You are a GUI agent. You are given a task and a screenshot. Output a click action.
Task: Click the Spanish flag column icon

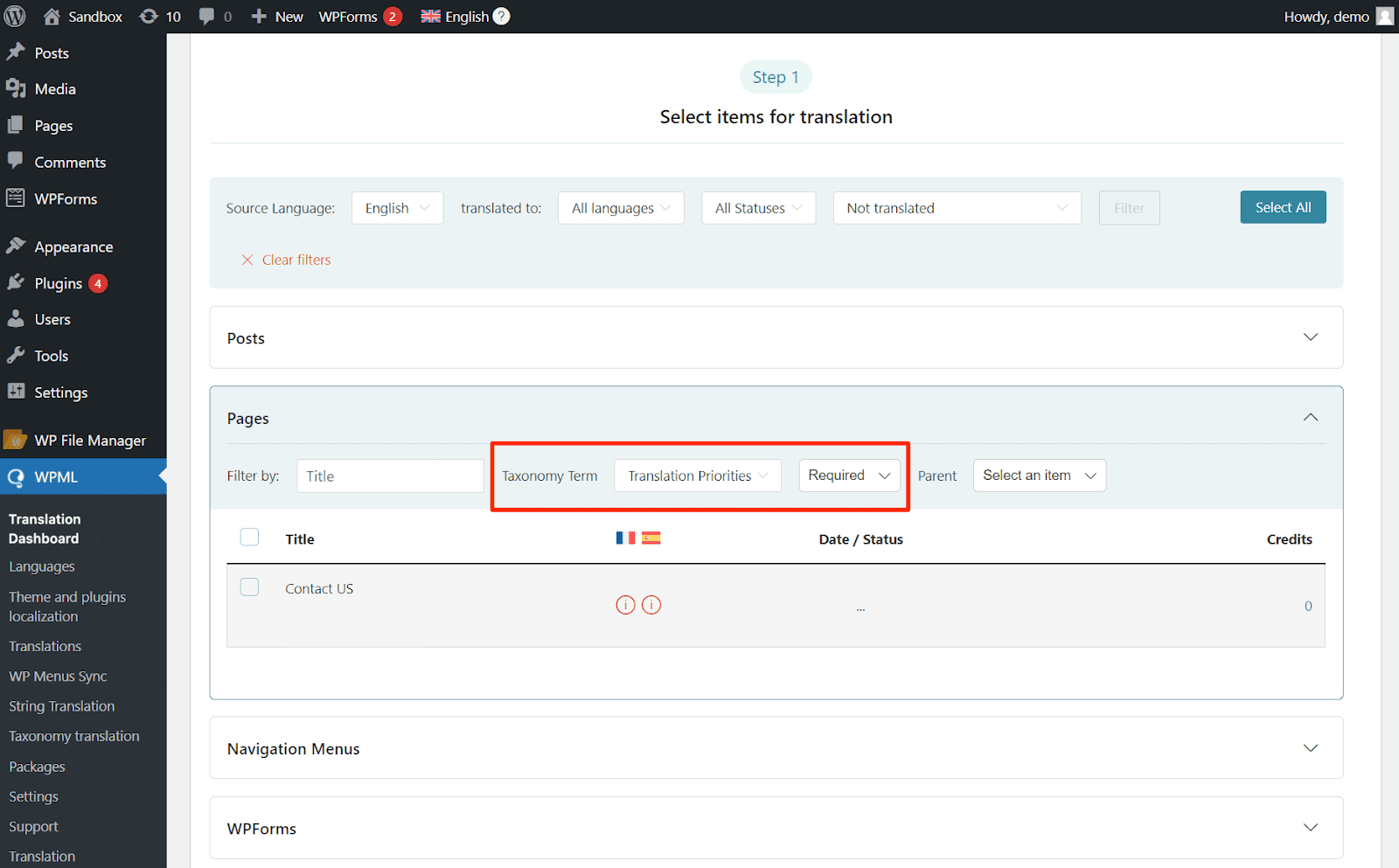click(651, 538)
